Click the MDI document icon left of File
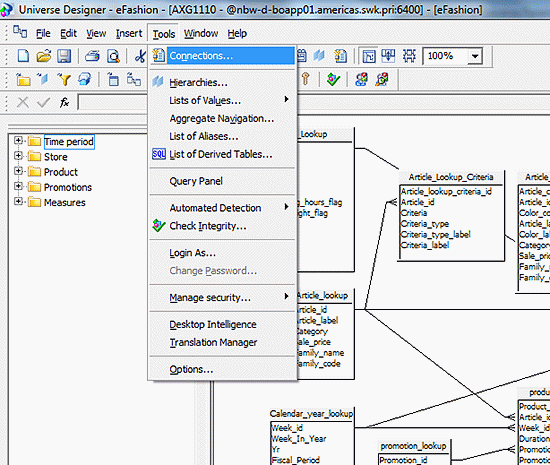Viewport: 550px width, 465px height. click(x=20, y=32)
